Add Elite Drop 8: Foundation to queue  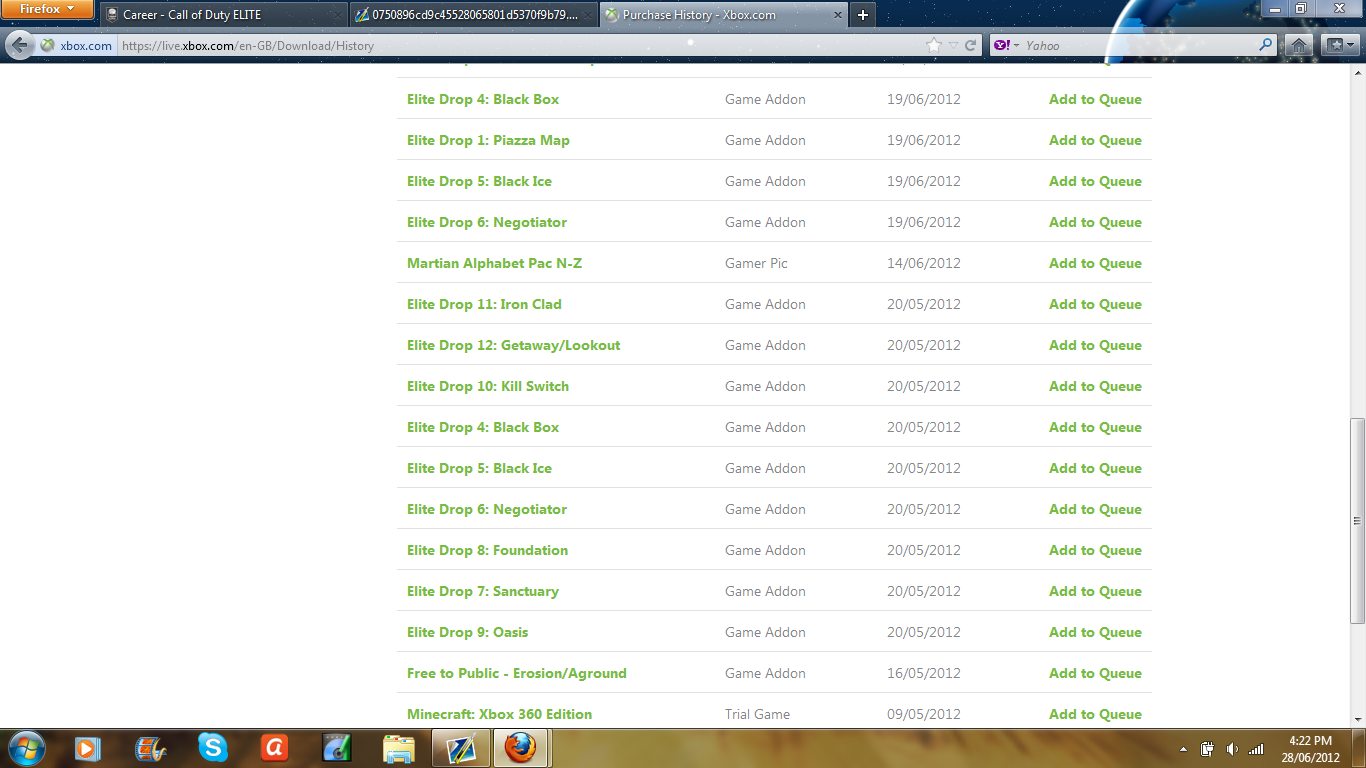(1095, 550)
